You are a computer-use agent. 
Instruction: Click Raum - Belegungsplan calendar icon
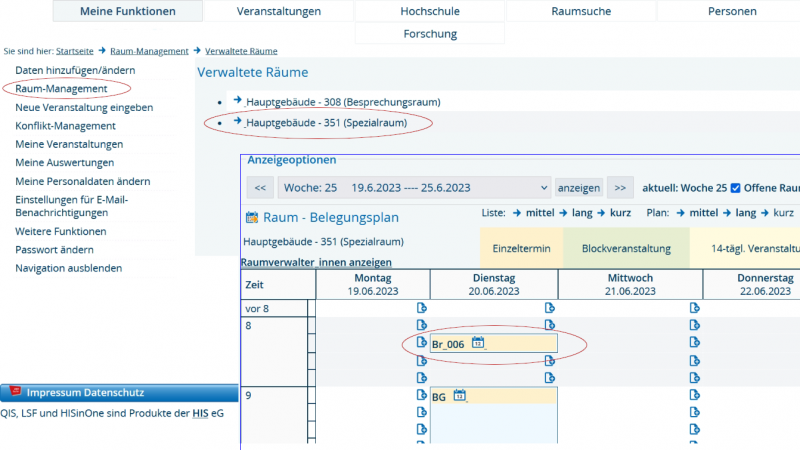pyautogui.click(x=252, y=217)
